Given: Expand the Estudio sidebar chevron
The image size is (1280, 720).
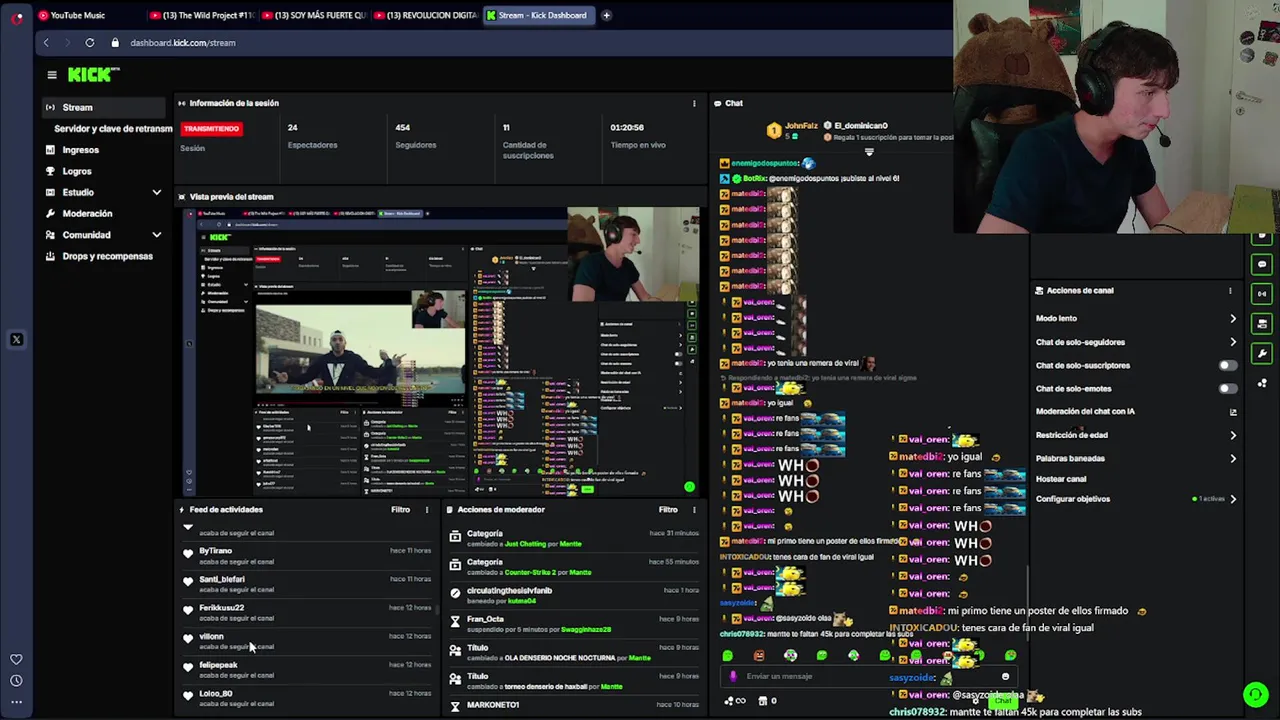Looking at the screenshot, I should (x=156, y=192).
